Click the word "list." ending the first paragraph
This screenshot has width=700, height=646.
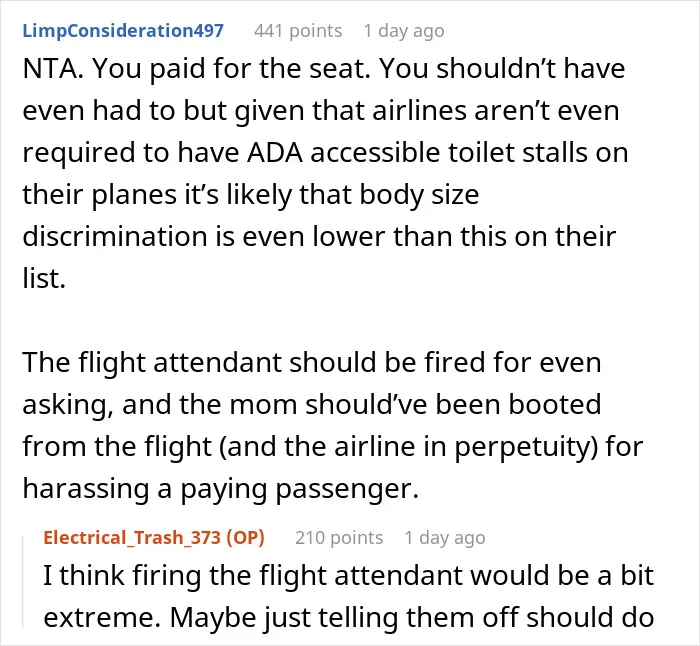pyautogui.click(x=44, y=278)
